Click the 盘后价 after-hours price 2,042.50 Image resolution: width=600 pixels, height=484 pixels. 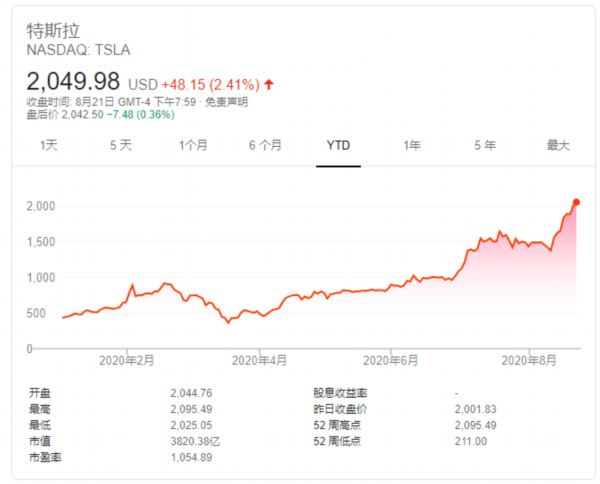pyautogui.click(x=85, y=114)
